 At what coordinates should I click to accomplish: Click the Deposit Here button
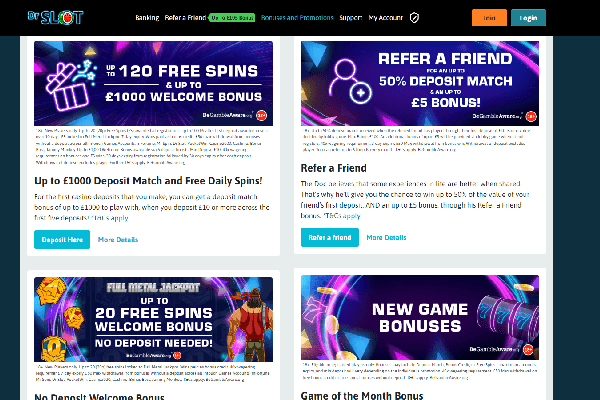(62, 240)
